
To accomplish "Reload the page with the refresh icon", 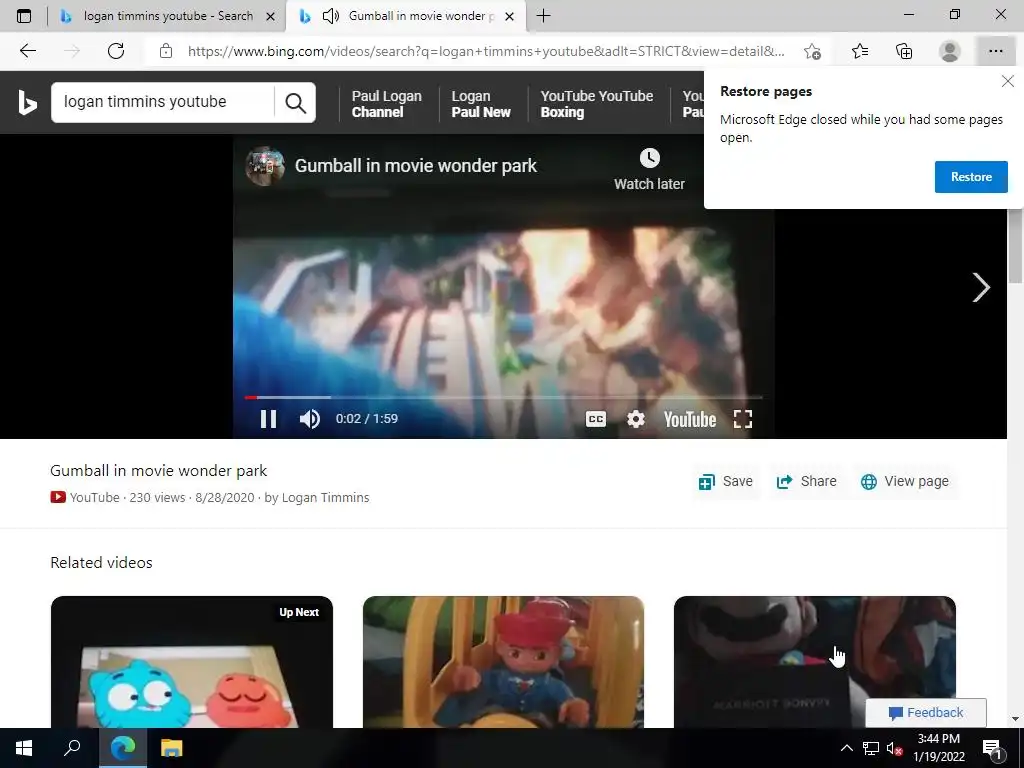I will (116, 51).
